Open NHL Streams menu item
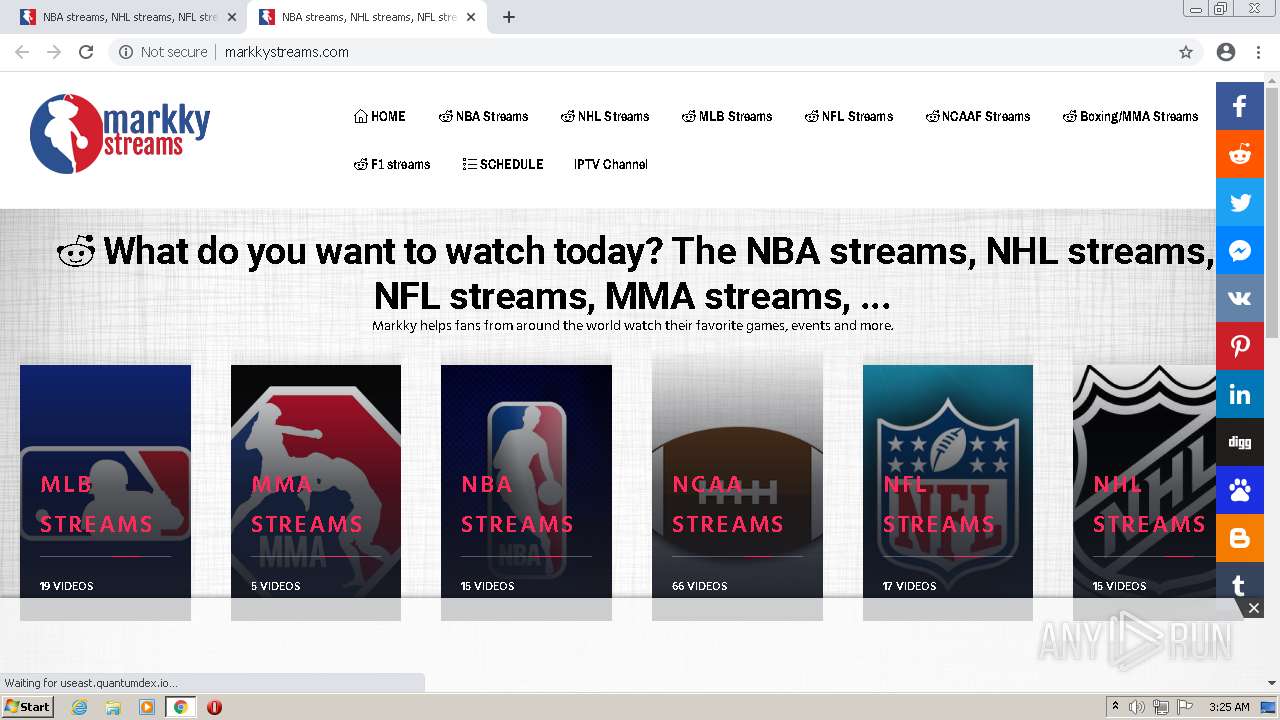 pos(605,116)
